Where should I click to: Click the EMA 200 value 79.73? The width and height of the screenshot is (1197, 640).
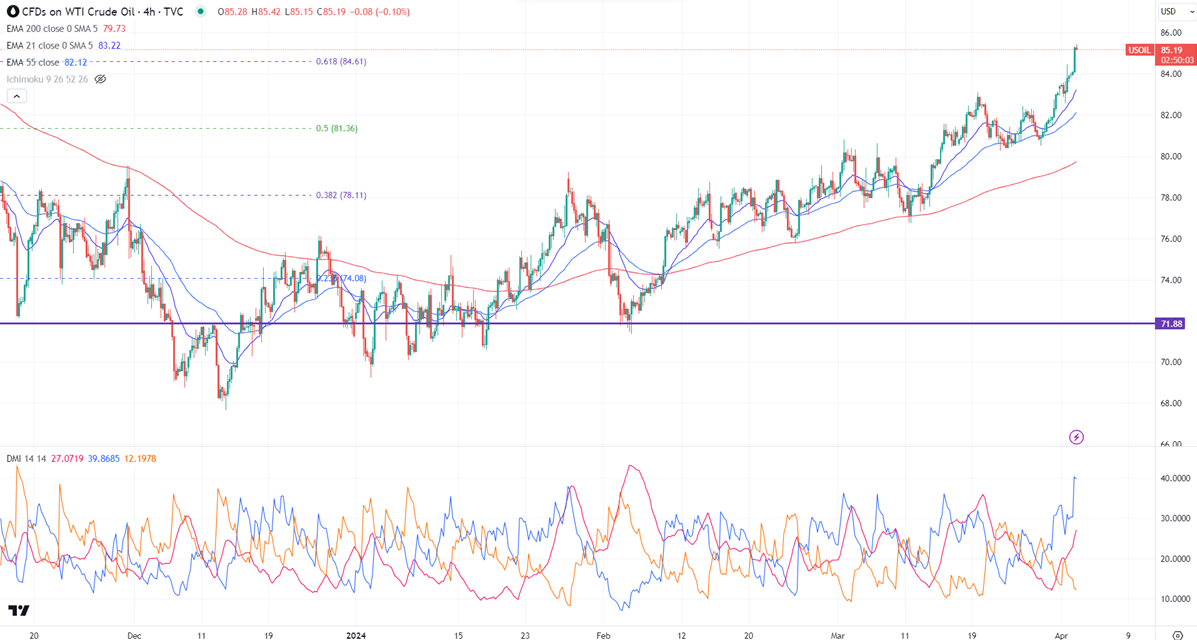point(114,28)
